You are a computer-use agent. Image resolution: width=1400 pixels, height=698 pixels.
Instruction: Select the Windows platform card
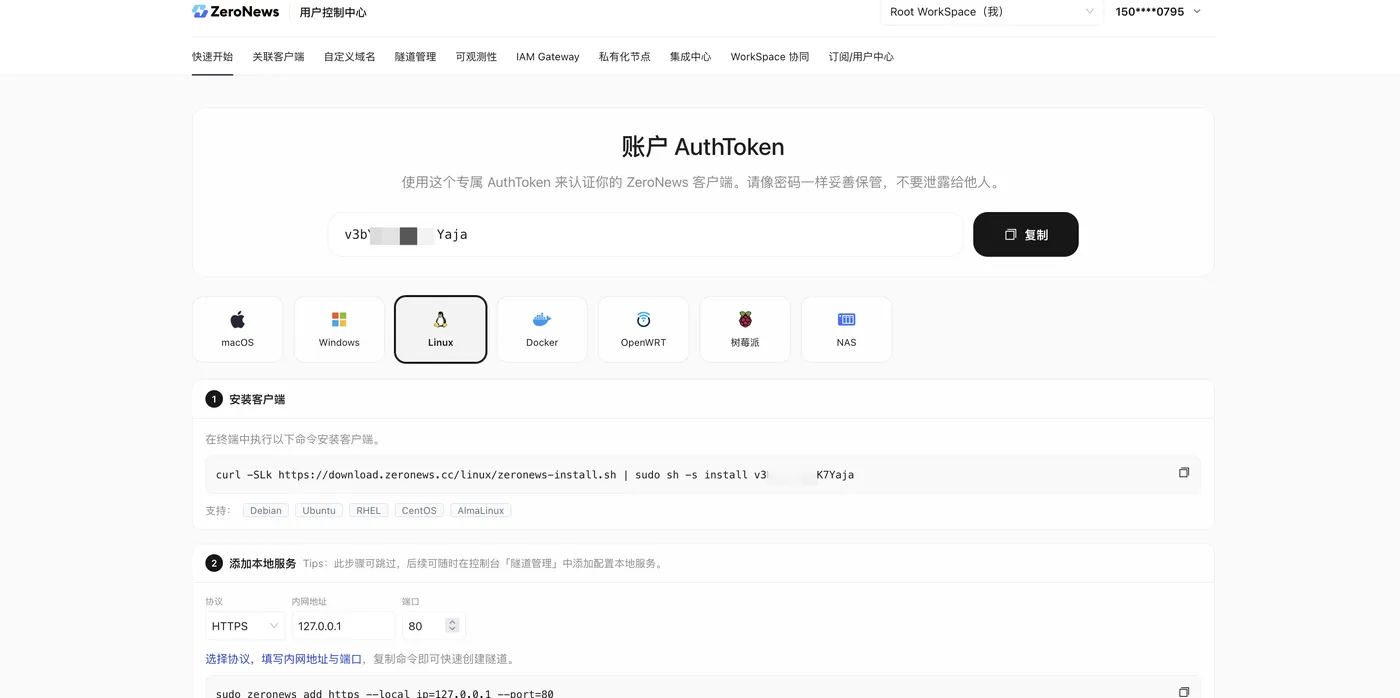pos(339,329)
